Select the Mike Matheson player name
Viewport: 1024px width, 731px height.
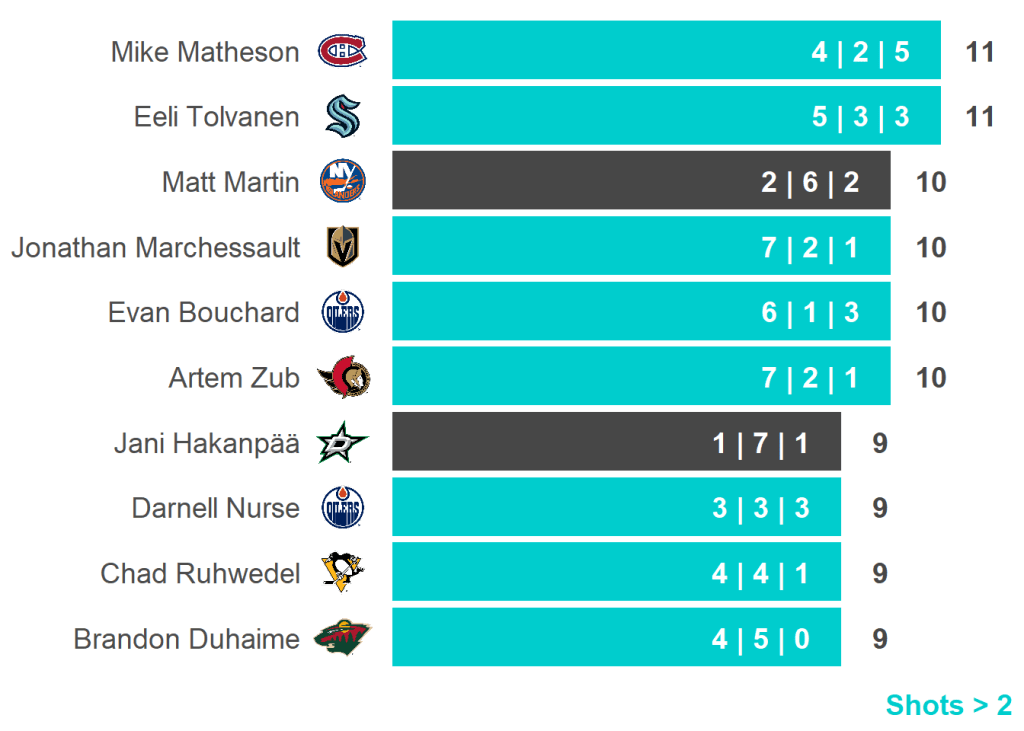coord(205,52)
